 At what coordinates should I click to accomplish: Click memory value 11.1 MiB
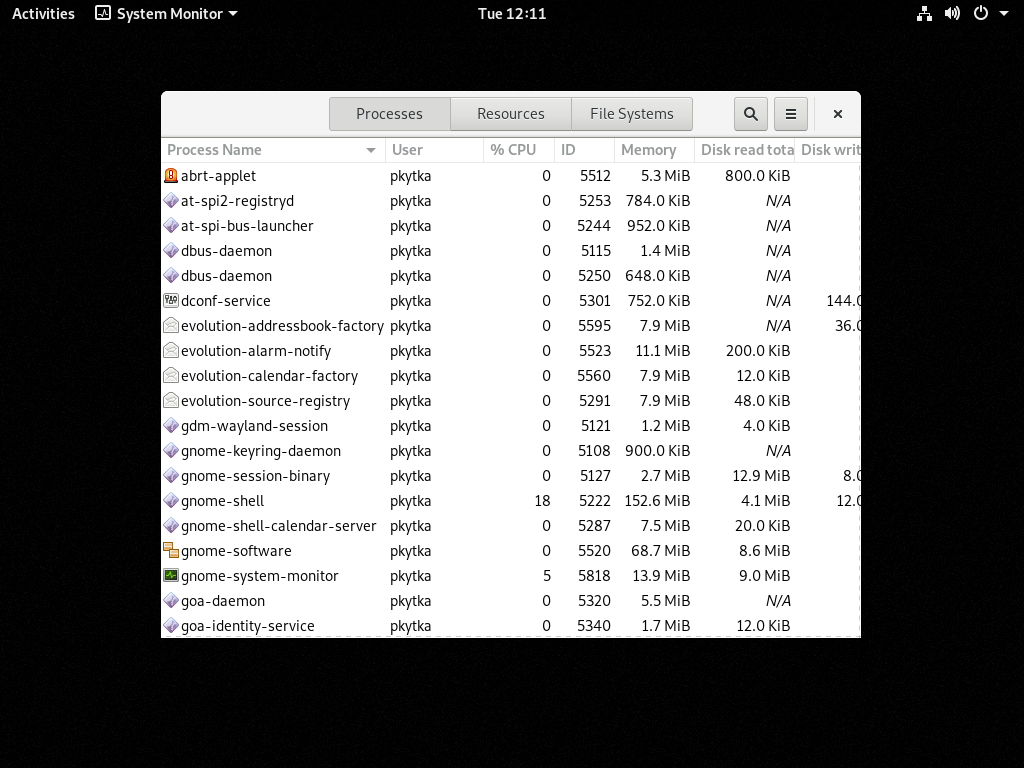coord(662,351)
